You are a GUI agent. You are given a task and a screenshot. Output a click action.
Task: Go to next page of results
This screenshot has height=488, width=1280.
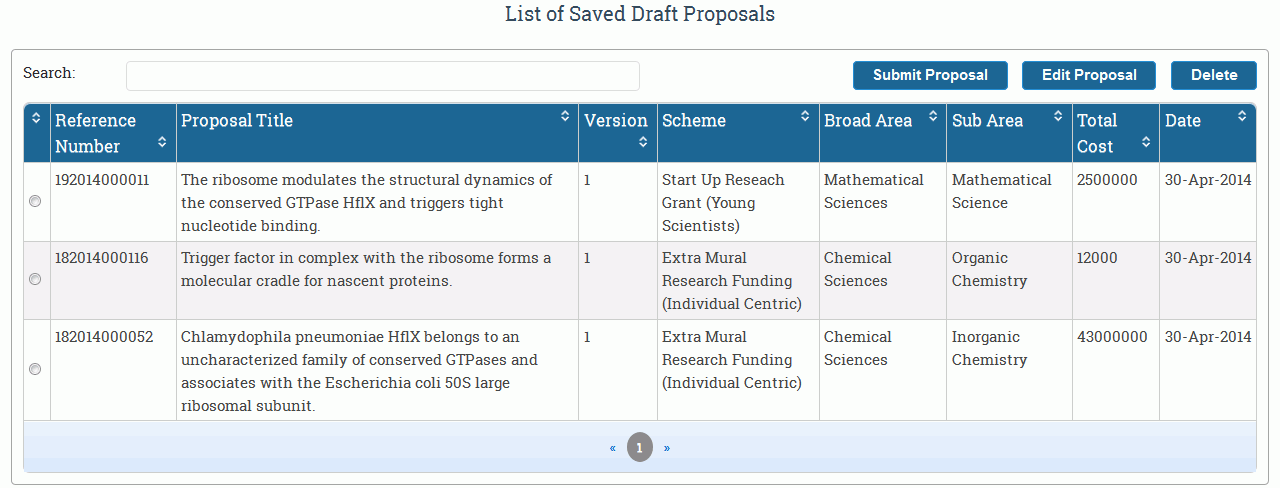tap(667, 447)
